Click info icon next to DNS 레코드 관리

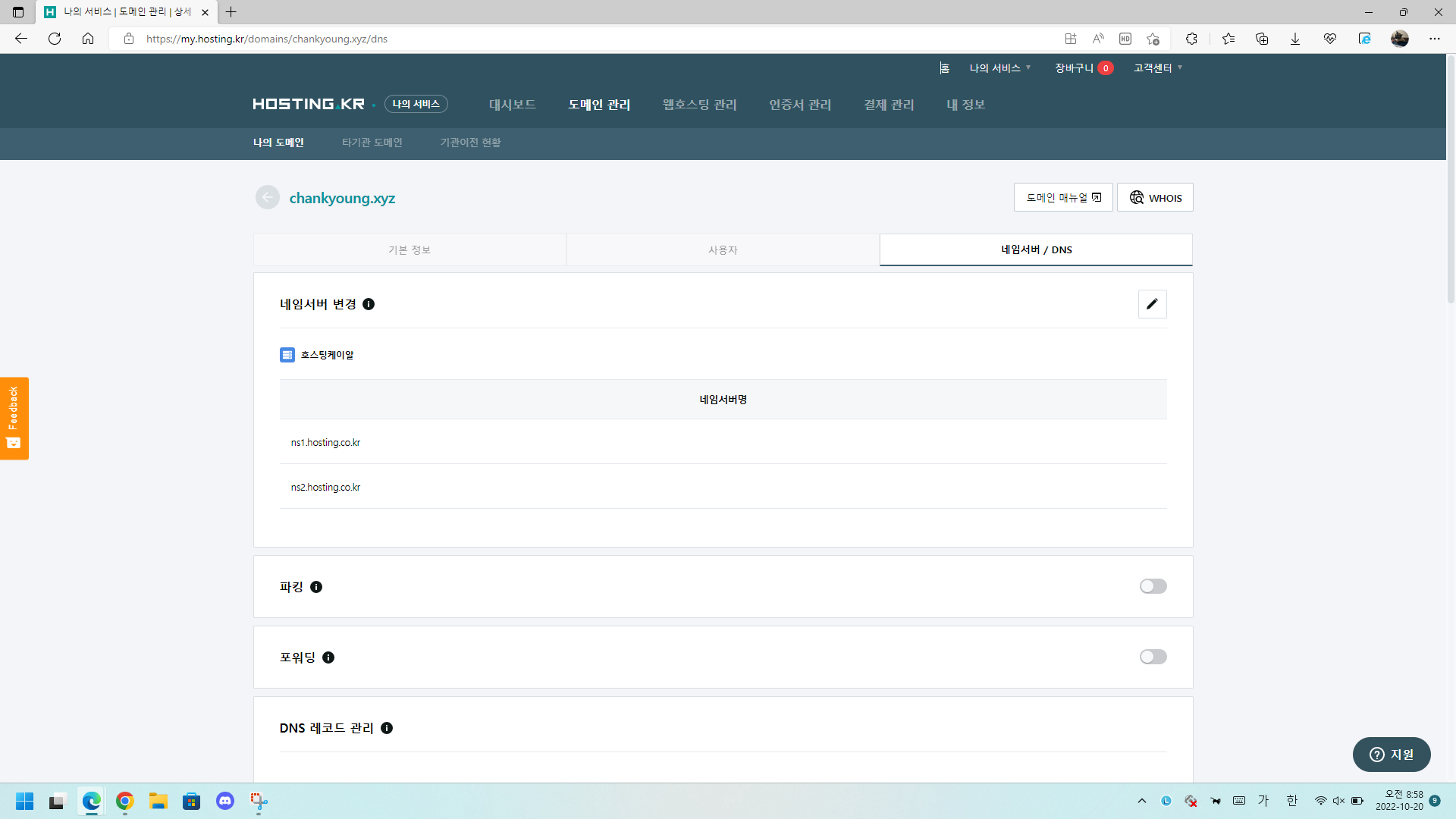click(x=387, y=728)
